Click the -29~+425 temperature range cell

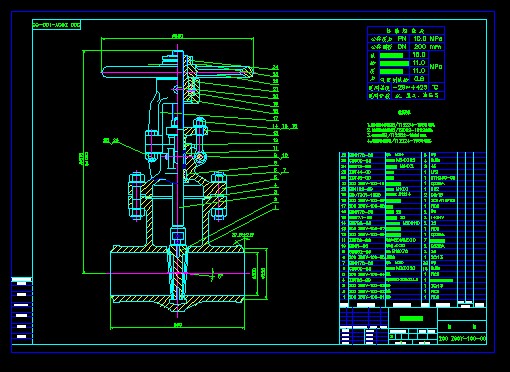[410, 88]
